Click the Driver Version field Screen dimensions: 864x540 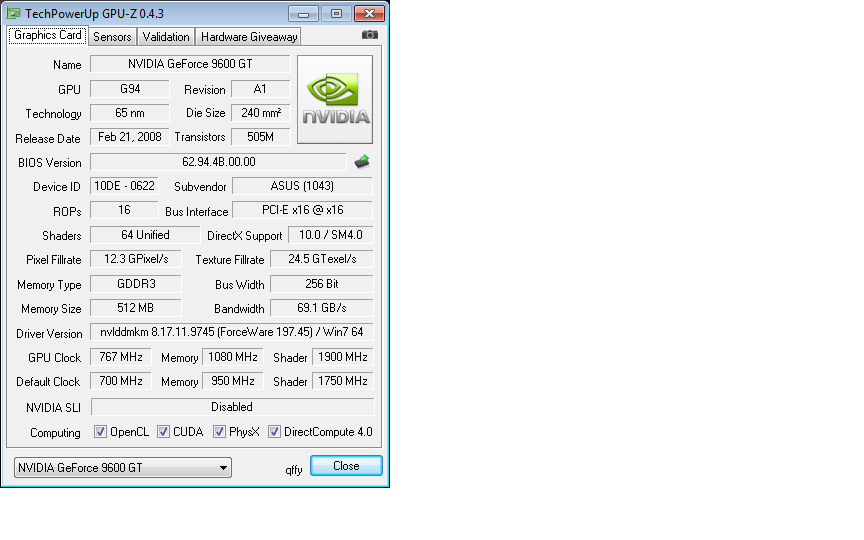pyautogui.click(x=231, y=332)
